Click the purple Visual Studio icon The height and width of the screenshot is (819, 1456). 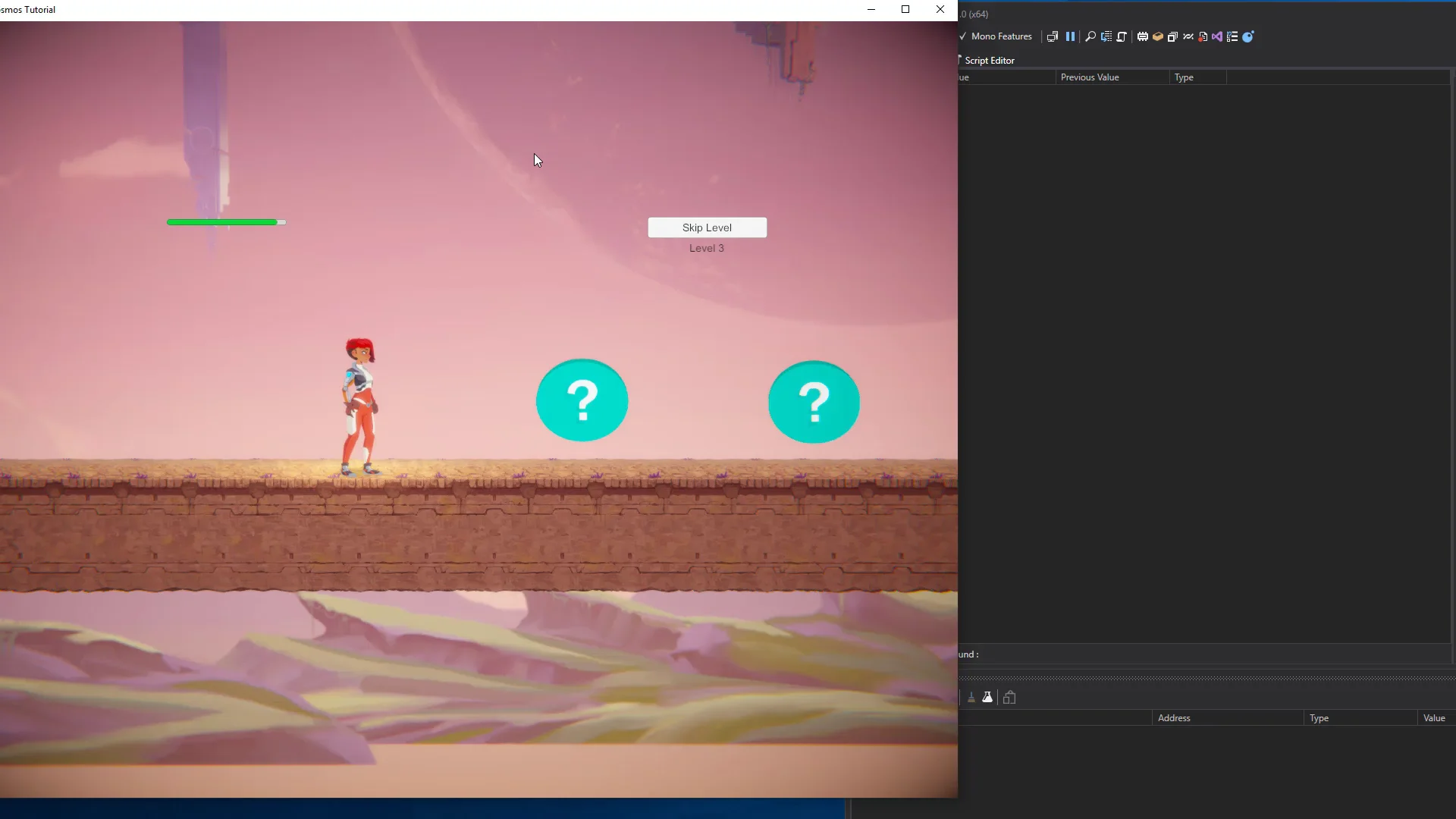pos(1217,36)
